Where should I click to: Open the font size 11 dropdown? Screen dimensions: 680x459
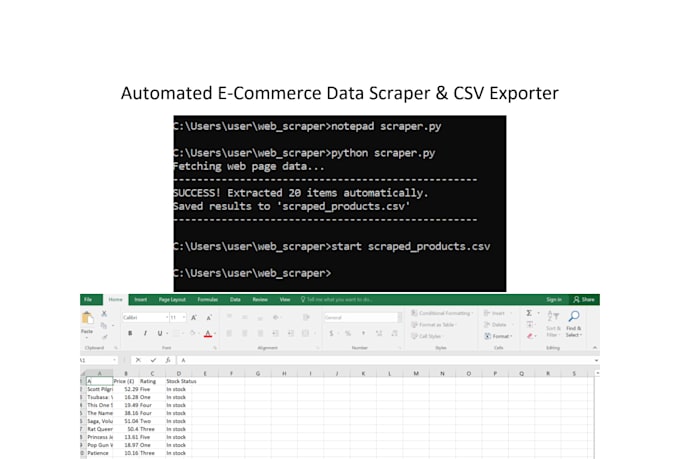pyautogui.click(x=184, y=318)
